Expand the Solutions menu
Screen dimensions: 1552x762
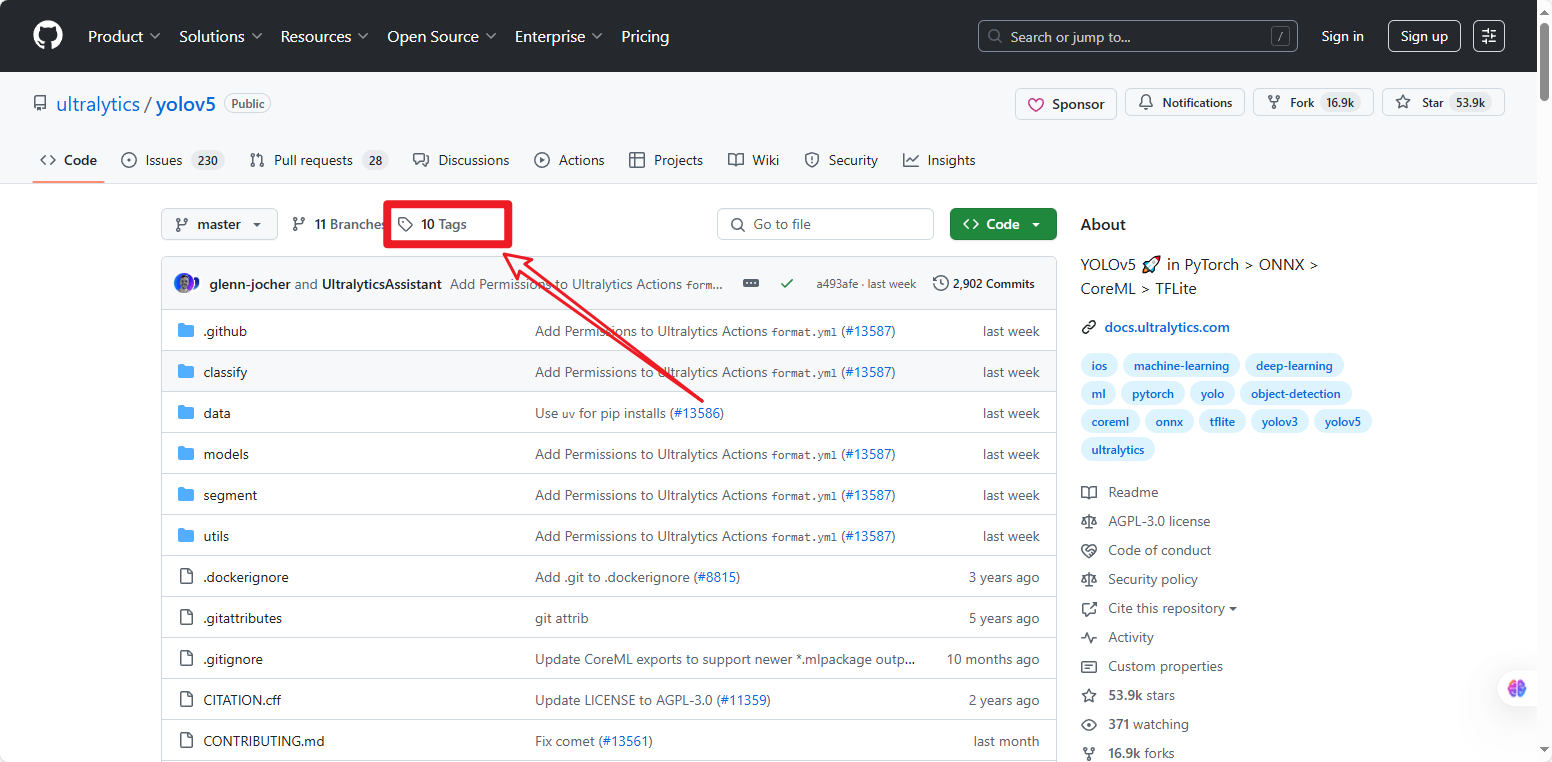coord(220,36)
